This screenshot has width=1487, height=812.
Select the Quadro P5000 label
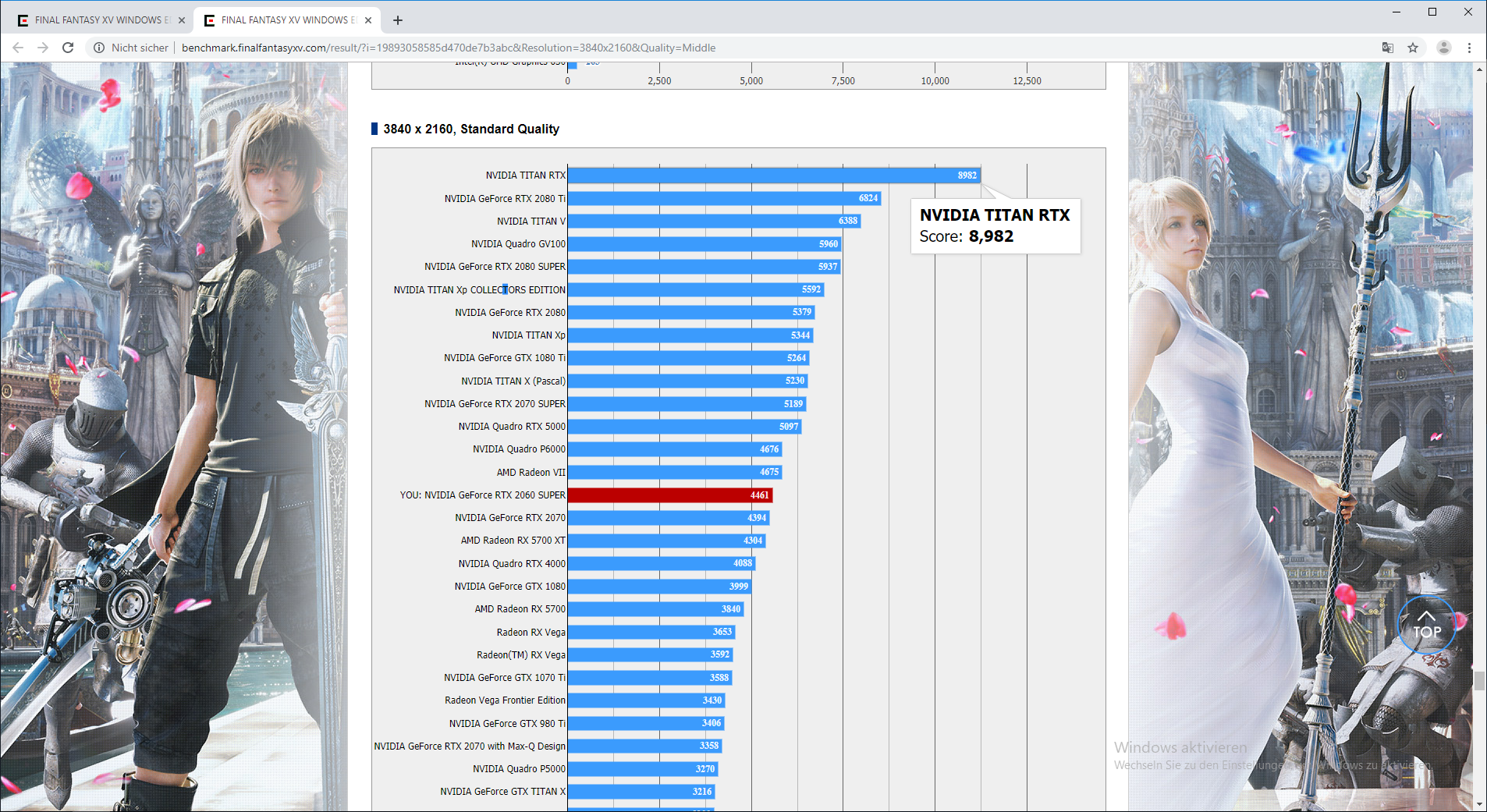pos(519,769)
